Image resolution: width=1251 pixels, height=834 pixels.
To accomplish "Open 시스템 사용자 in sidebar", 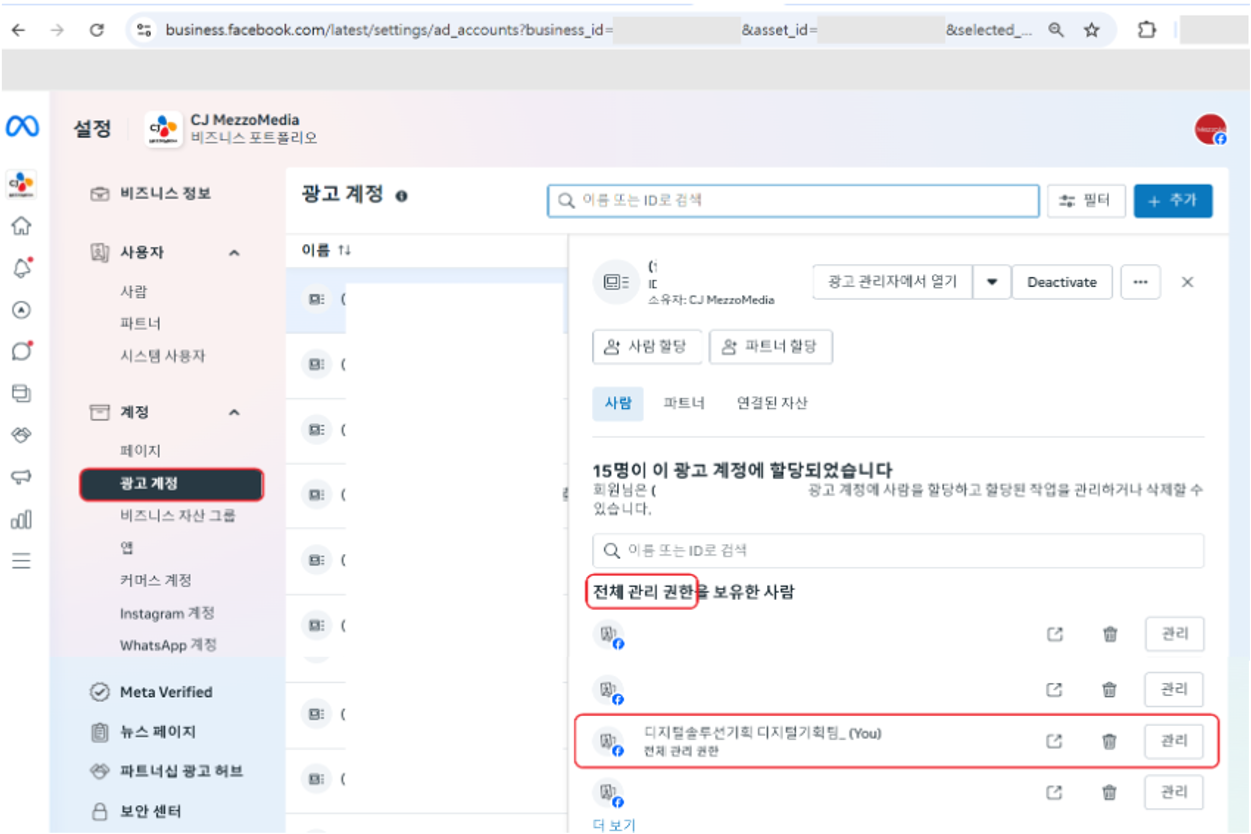I will [162, 356].
